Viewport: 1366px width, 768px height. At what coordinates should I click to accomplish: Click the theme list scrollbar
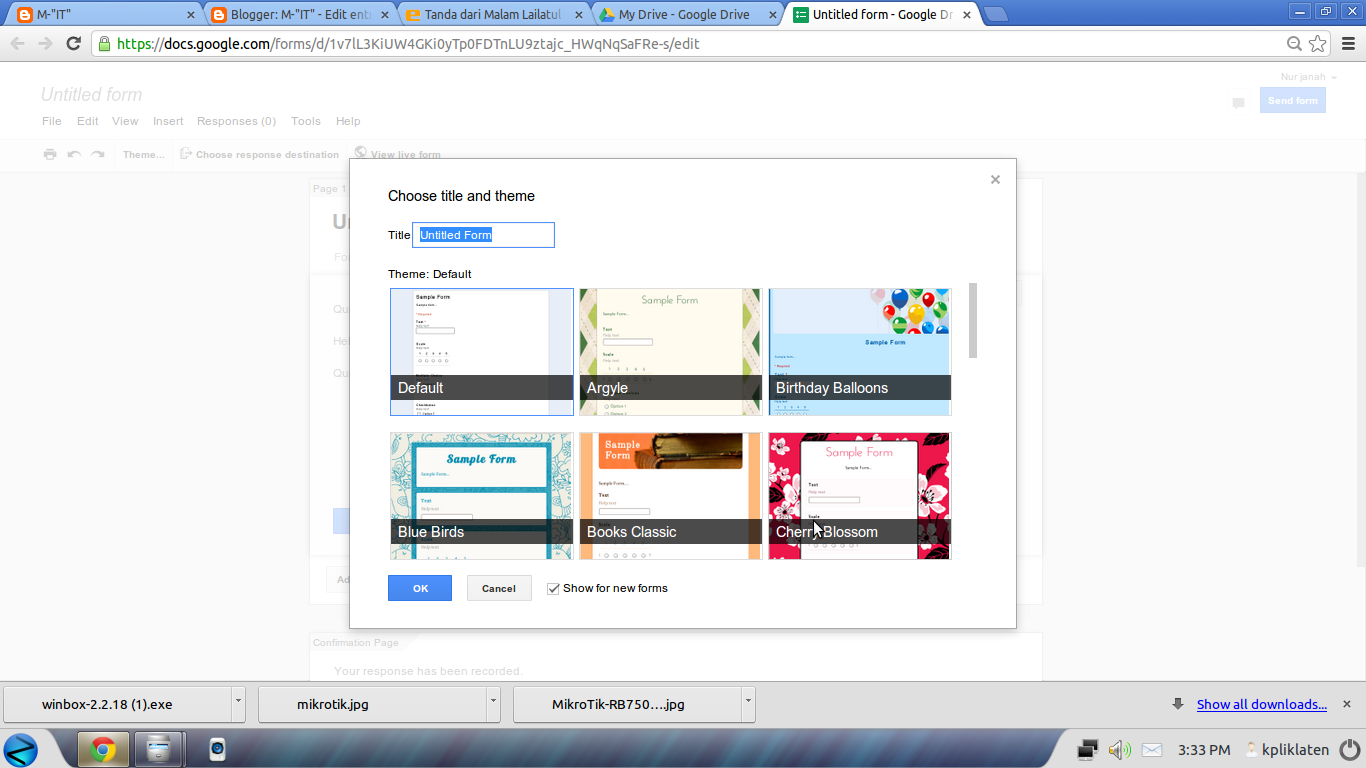973,320
